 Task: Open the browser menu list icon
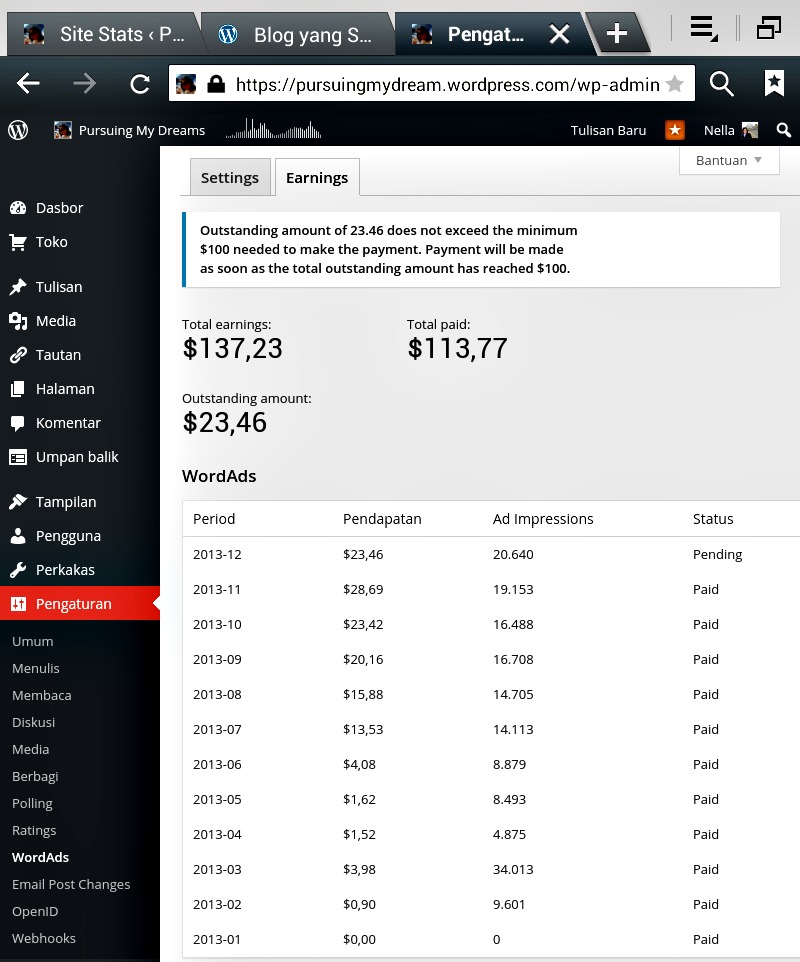click(x=703, y=29)
